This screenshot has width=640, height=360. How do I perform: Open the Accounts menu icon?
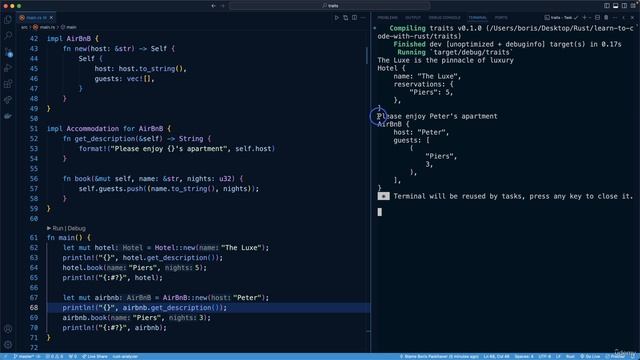(x=8, y=329)
